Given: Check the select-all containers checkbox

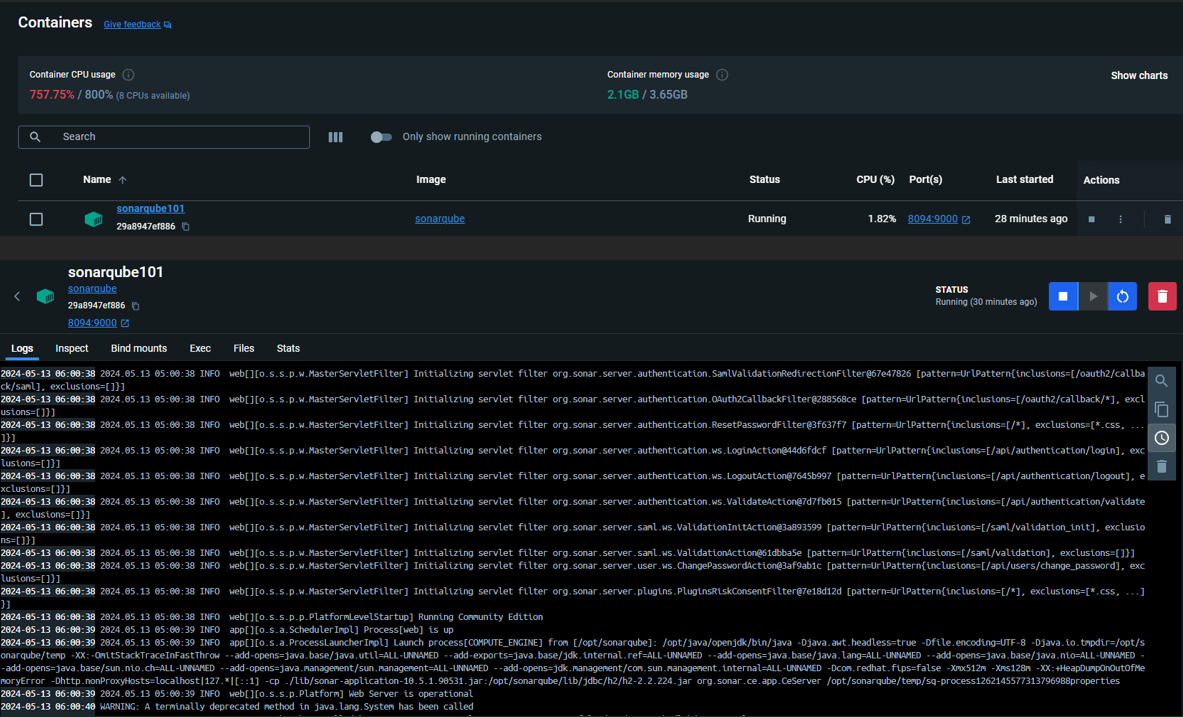Looking at the screenshot, I should 36,180.
